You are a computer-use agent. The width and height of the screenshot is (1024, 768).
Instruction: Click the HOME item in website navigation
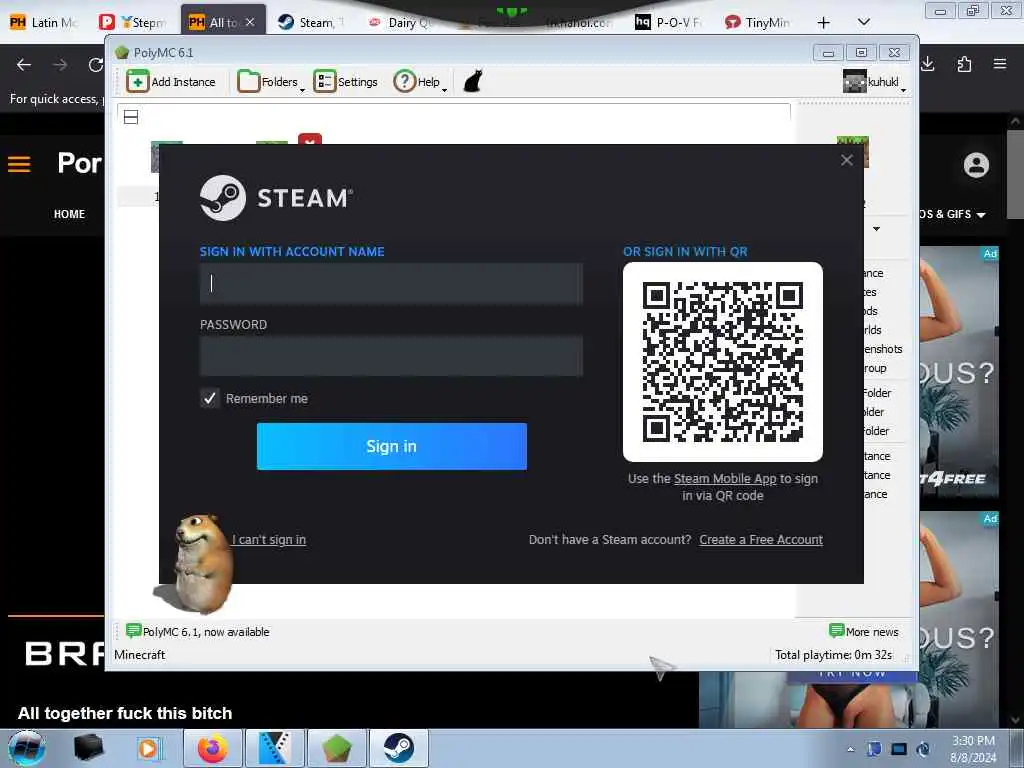click(69, 214)
